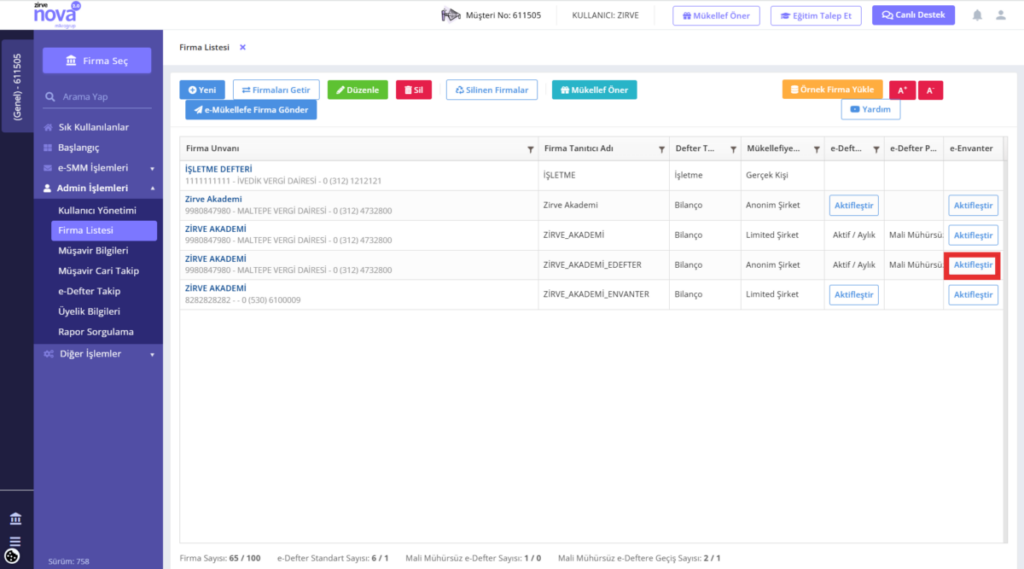Activate e-Envanter for ZİRVE_AKADEMİ_EDEFTER row
This screenshot has width=1024, height=569.
[x=973, y=265]
